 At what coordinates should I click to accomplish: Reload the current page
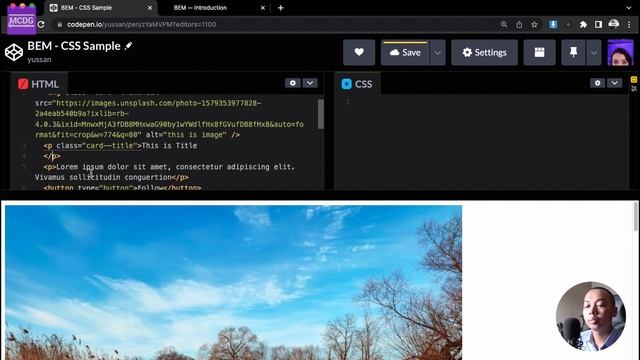(x=41, y=24)
